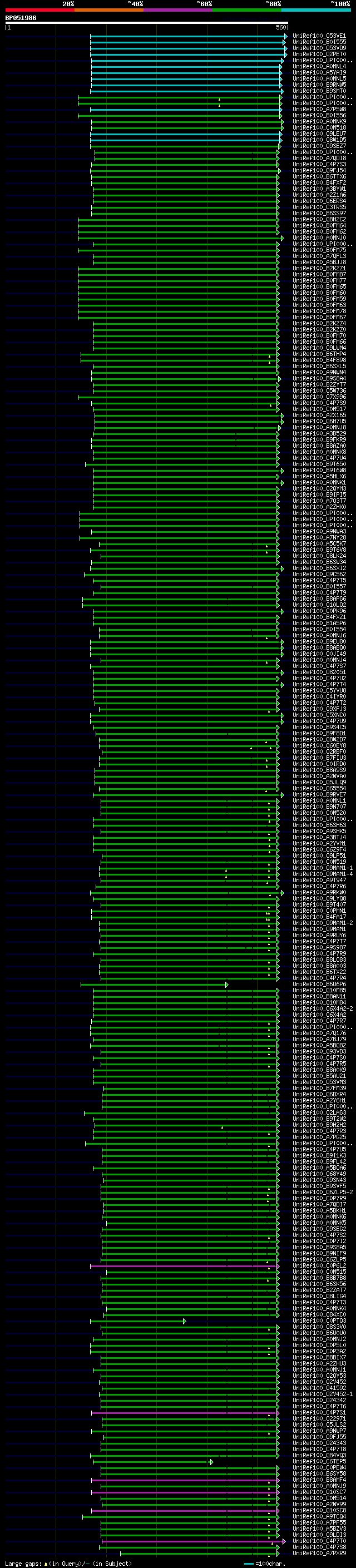Select label UniRef100_C0M518
356x1568 pixels.
(x=319, y=128)
